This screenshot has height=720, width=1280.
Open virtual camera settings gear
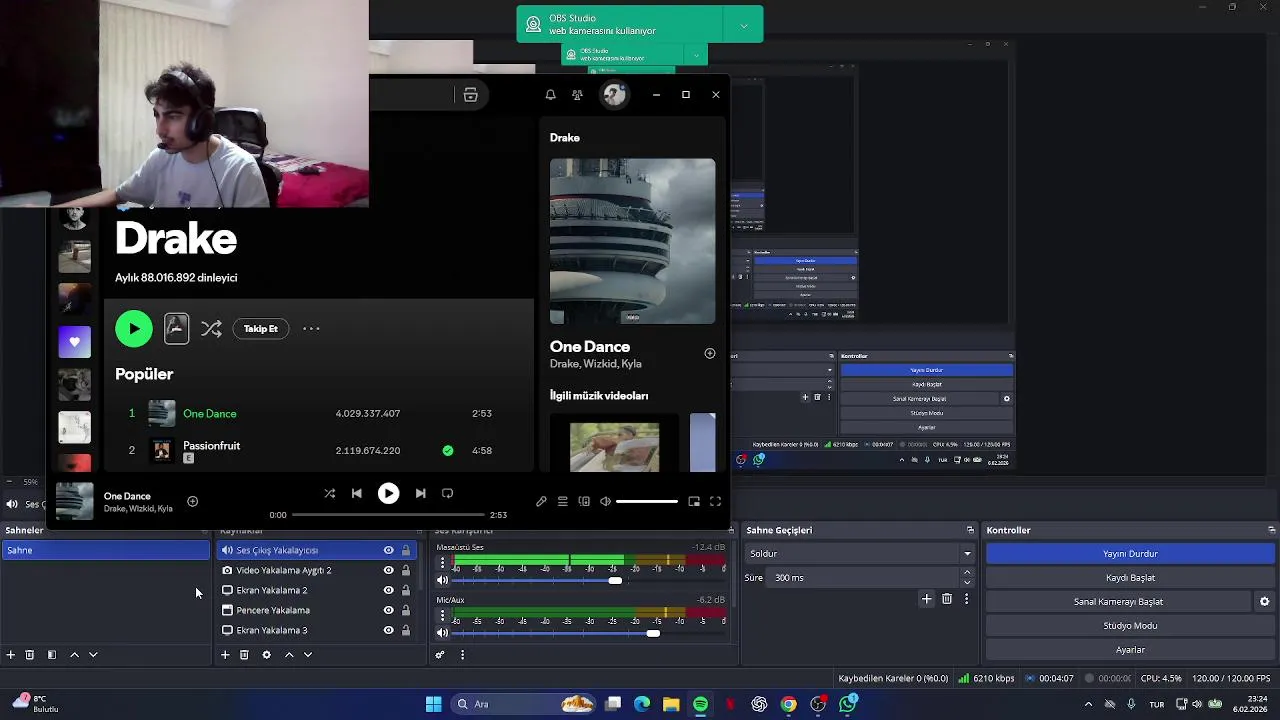(1264, 602)
